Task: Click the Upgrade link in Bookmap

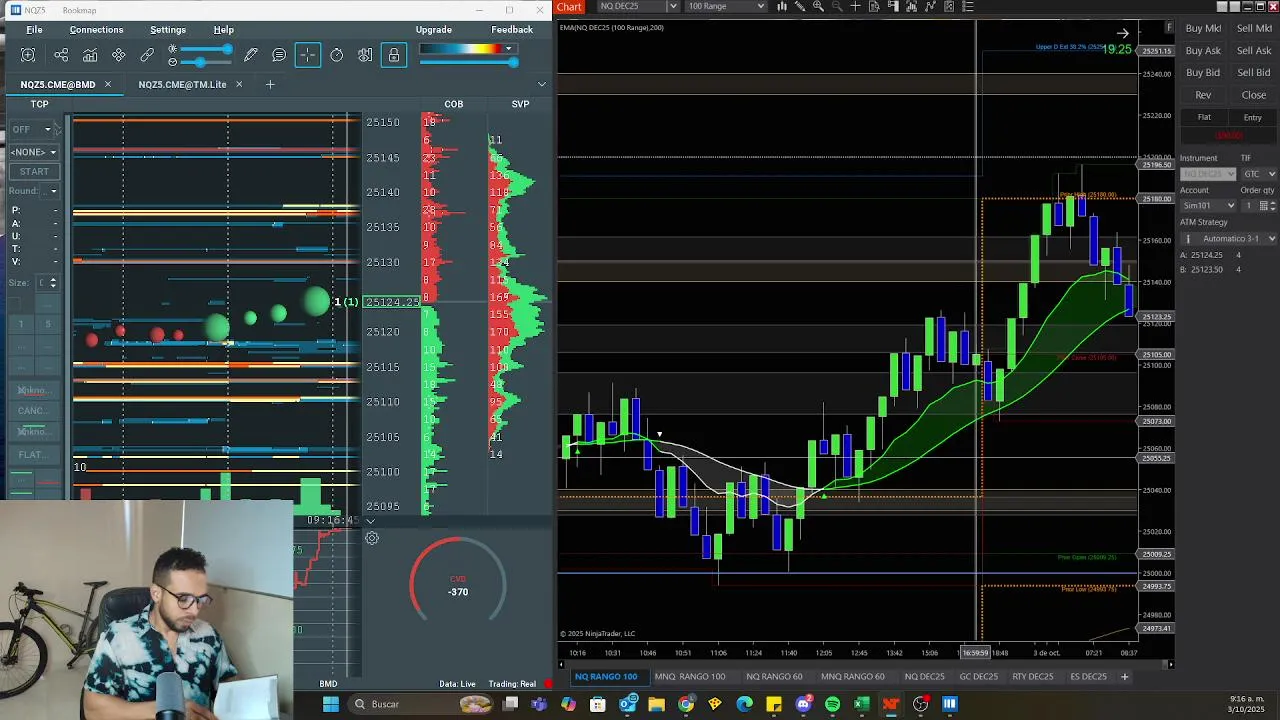Action: [433, 30]
